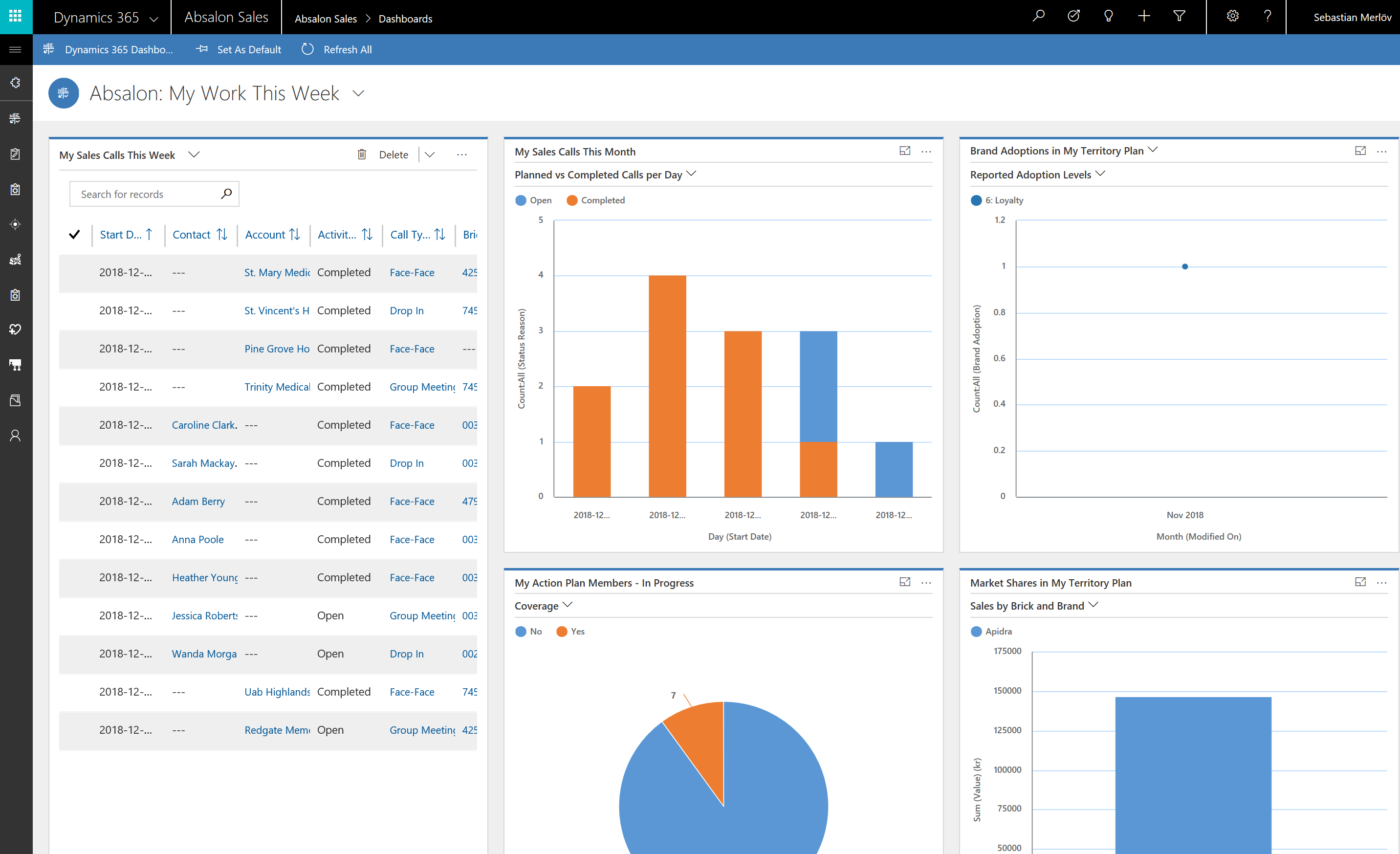Screen dimensions: 1400x854
Task: Click Dynamics 365 Dashboard command button
Action: [108, 49]
